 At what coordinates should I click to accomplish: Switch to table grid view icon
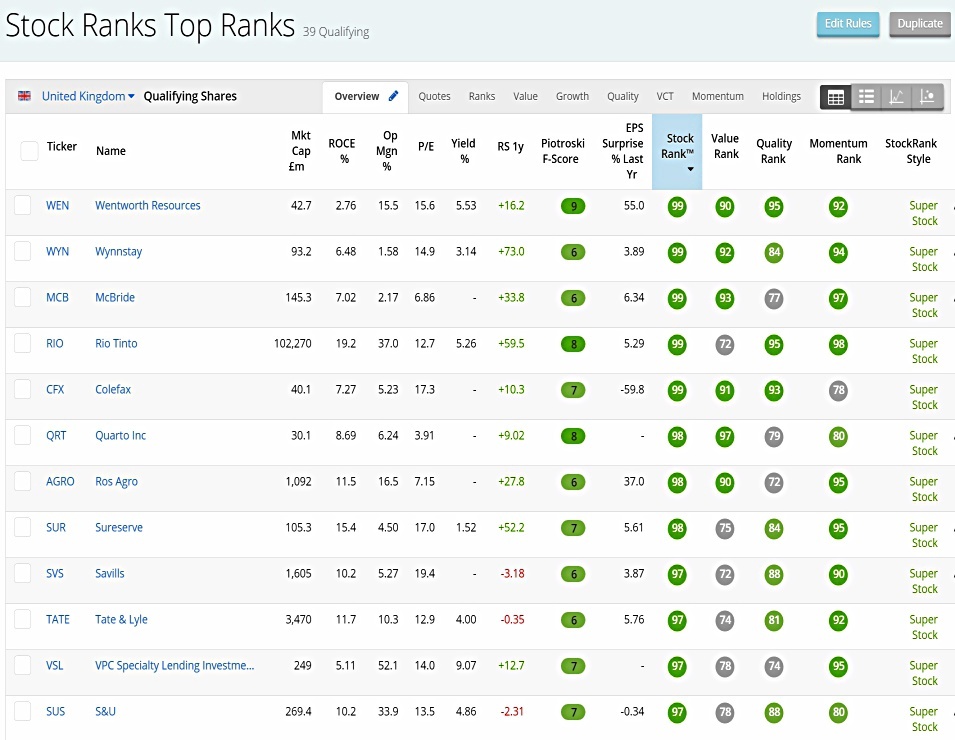836,97
